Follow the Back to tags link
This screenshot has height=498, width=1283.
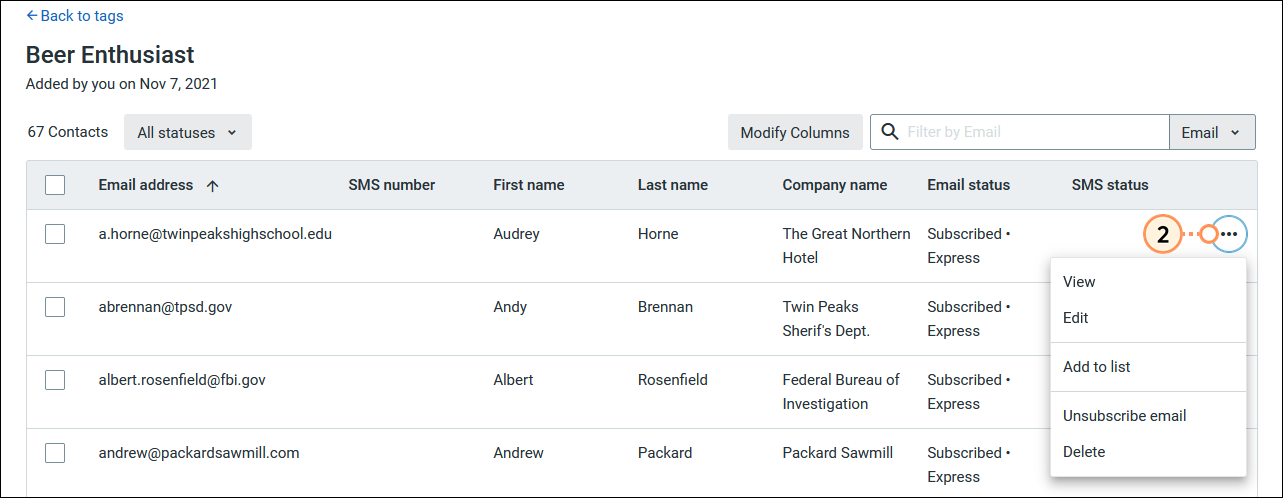point(75,16)
